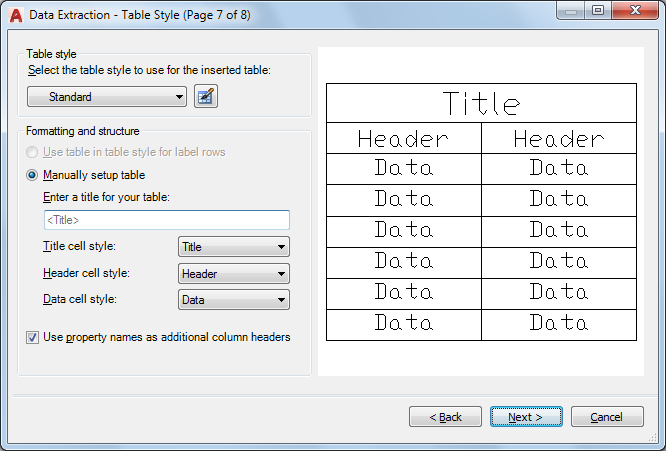Click the AutoCAD logo icon in title bar
This screenshot has height=451, width=666.
coord(15,11)
